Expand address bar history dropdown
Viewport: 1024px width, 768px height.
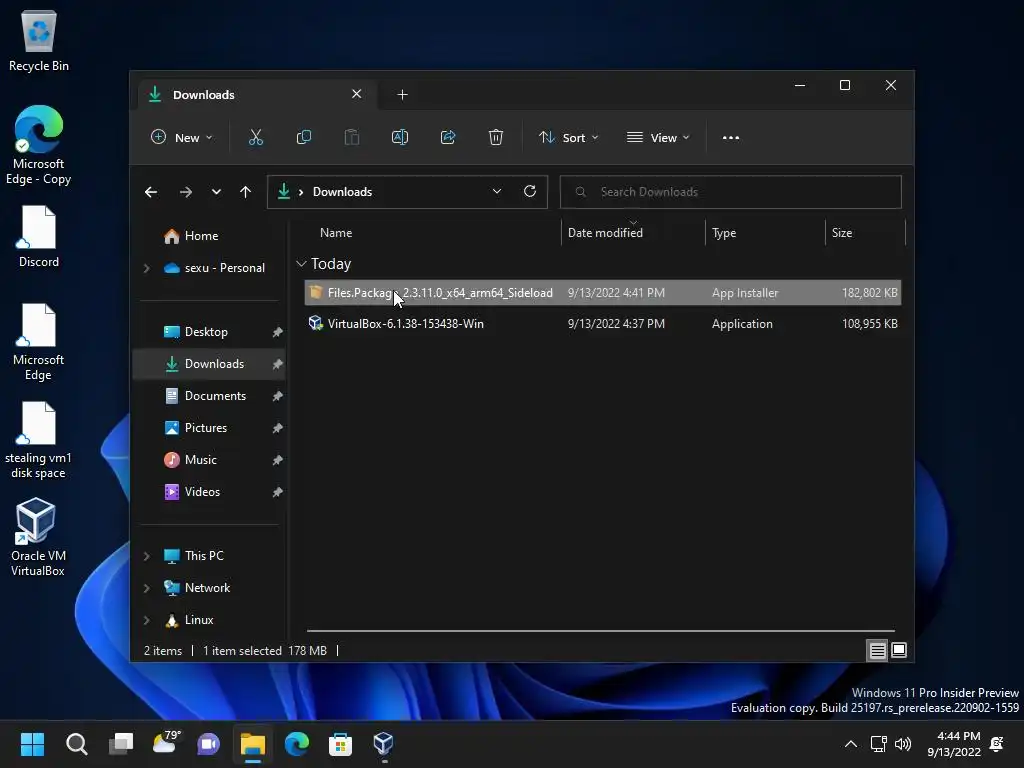pyautogui.click(x=497, y=191)
